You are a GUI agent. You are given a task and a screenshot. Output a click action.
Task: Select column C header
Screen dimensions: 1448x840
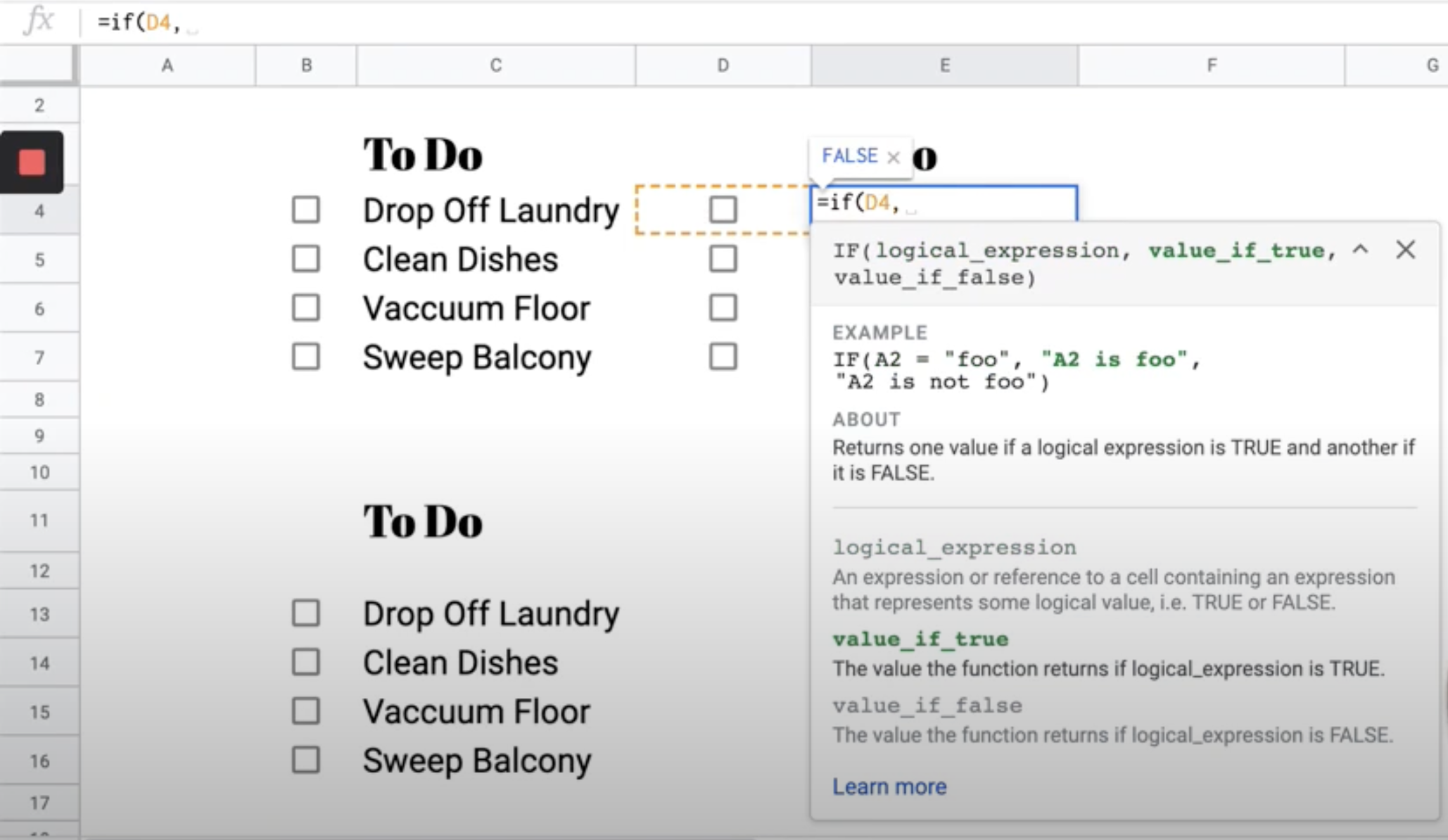(495, 65)
